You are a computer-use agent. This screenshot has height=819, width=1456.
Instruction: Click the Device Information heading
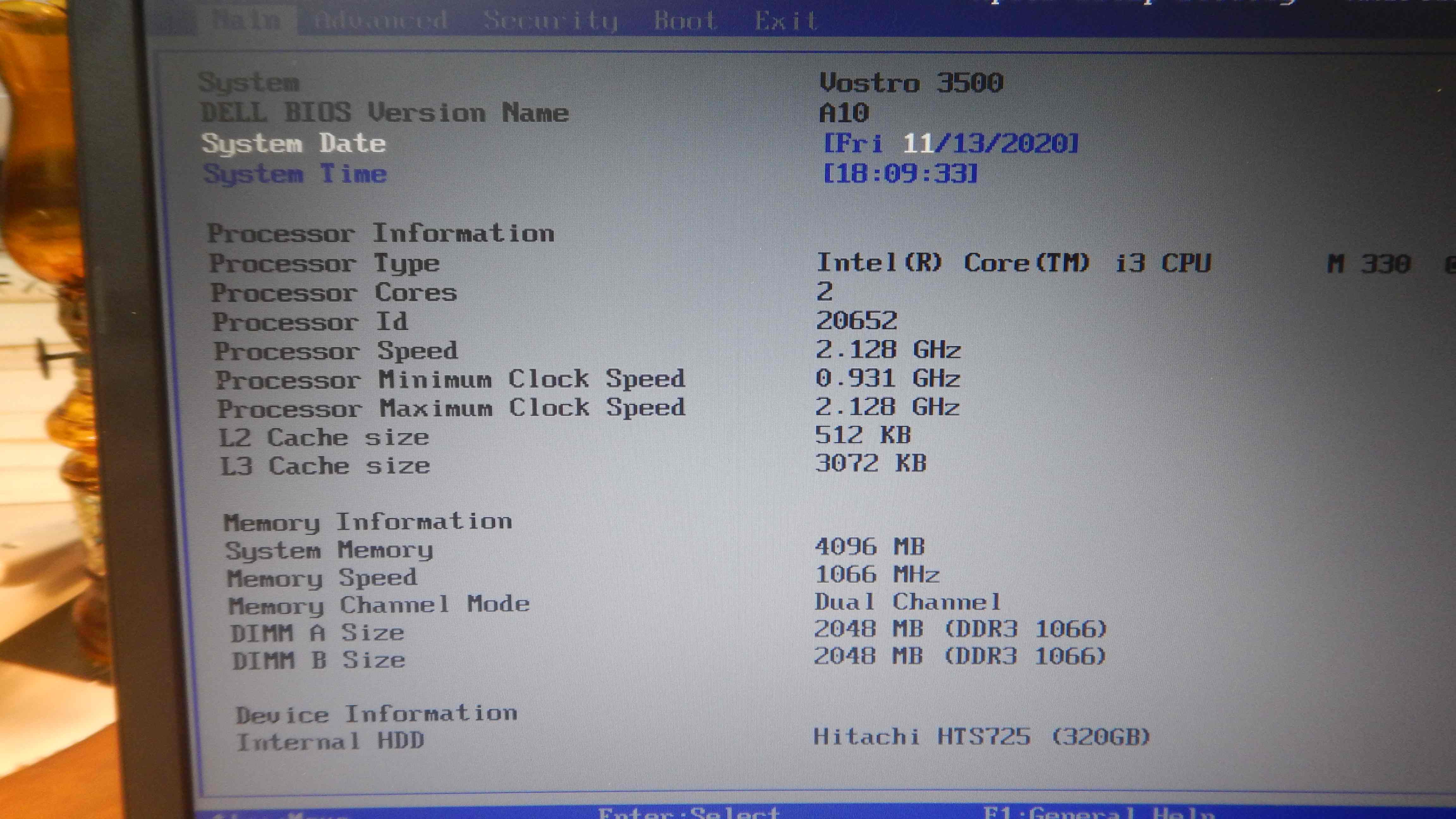click(x=377, y=714)
